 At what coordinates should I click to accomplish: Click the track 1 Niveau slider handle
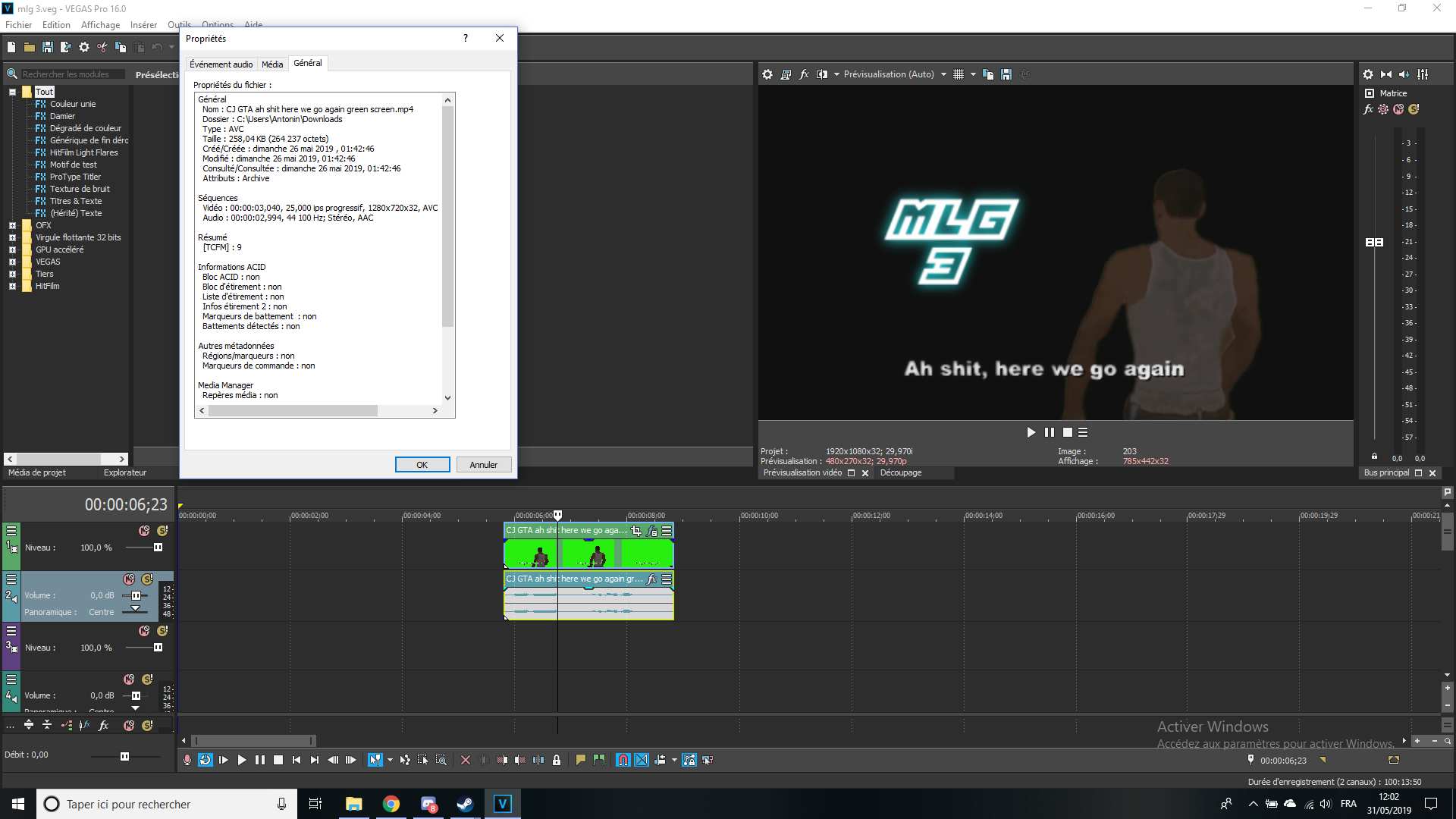[158, 548]
